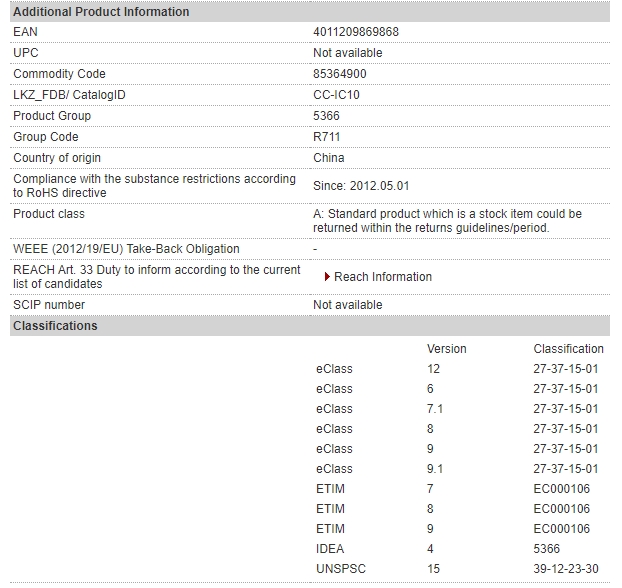Viewport: 622px width, 588px height.
Task: Select ETIM 7 classification EC000106
Action: [562, 489]
